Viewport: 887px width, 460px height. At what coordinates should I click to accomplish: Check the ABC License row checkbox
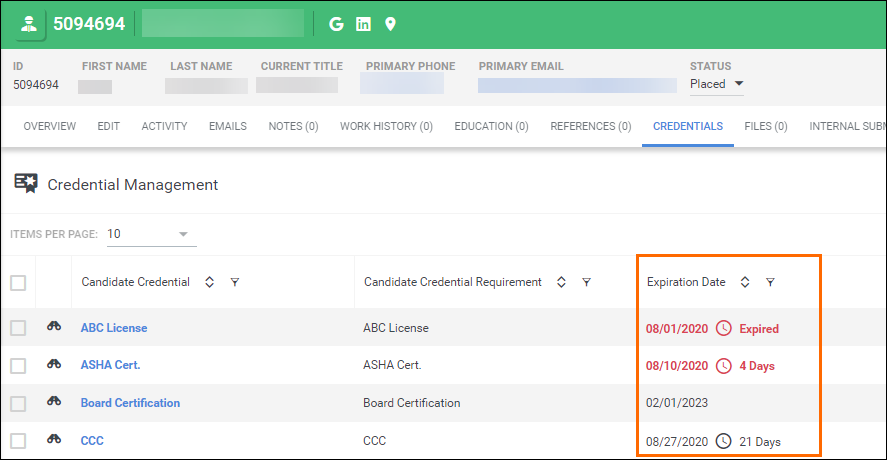pos(18,328)
